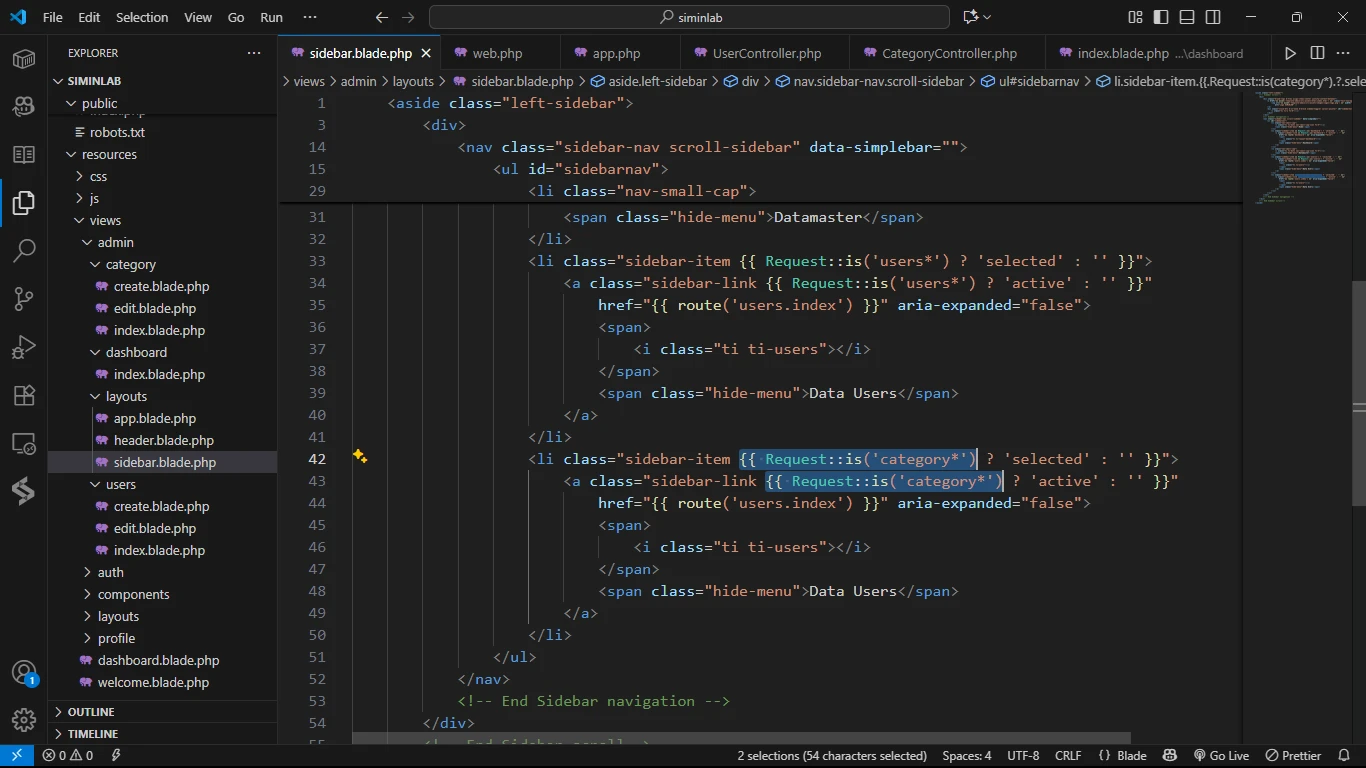The height and width of the screenshot is (768, 1366).
Task: Open the Source Control view
Action: [24, 298]
